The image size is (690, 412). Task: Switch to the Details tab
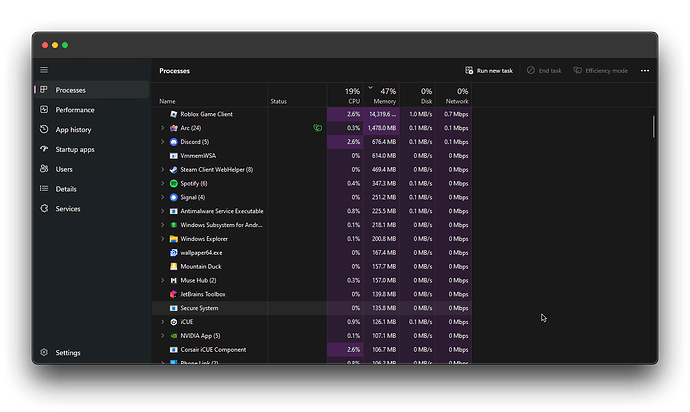point(66,188)
